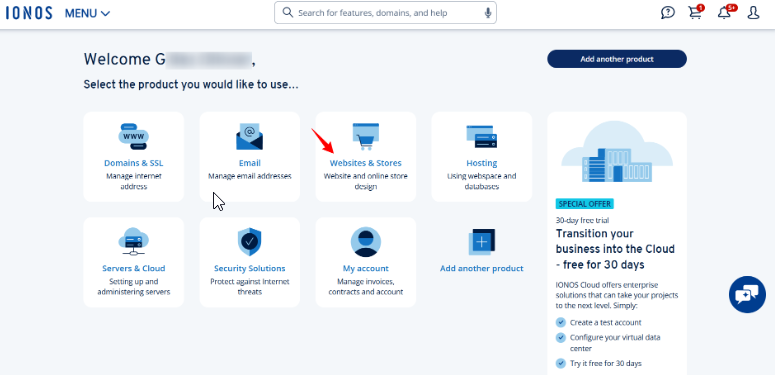Click the Servers & Cloud icon

pyautogui.click(x=133, y=242)
